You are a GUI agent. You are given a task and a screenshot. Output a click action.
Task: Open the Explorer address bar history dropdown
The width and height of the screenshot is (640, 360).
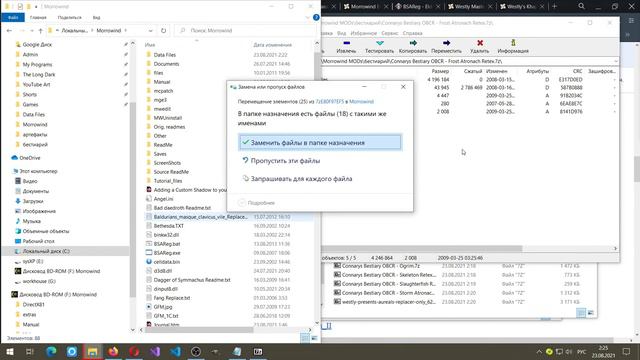click(x=151, y=31)
